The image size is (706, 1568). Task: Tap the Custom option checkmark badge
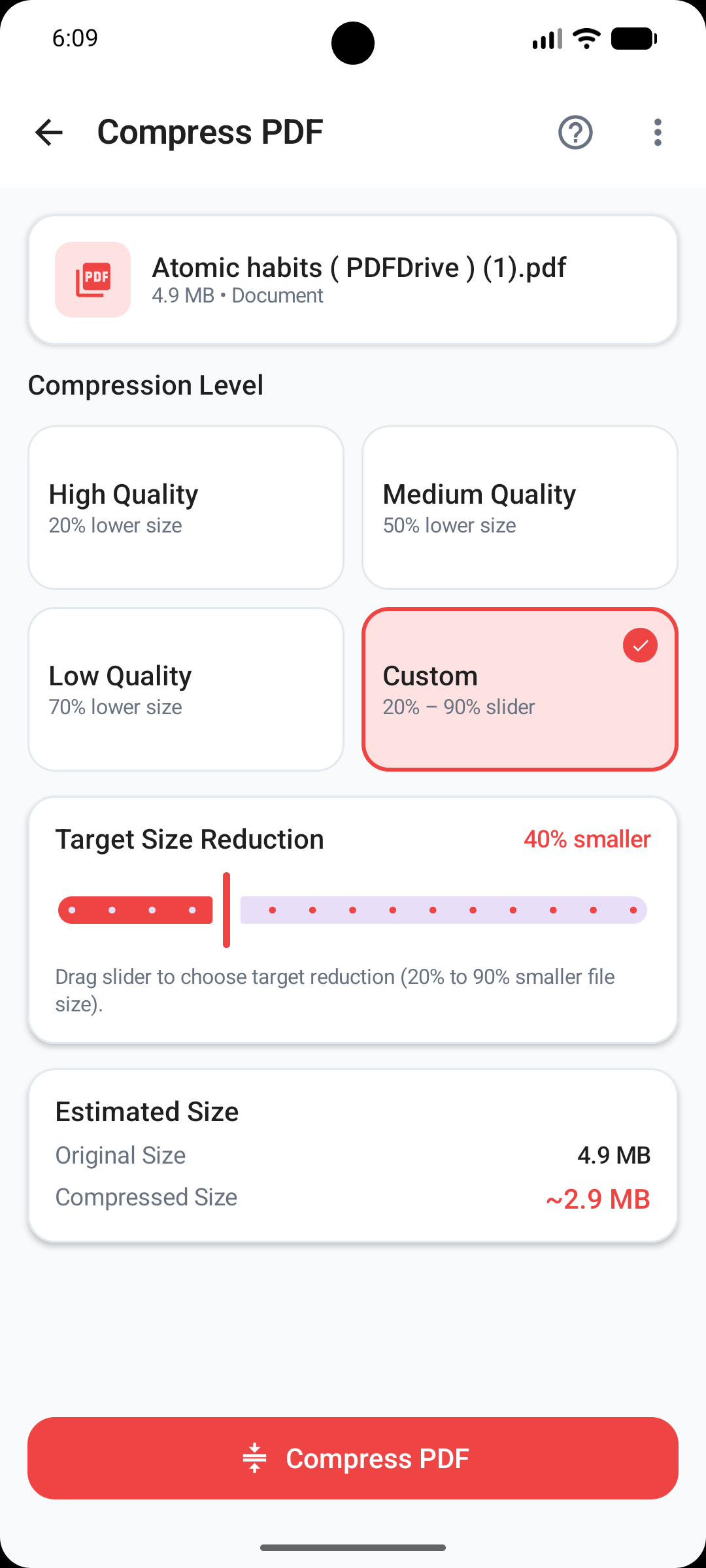tap(640, 645)
